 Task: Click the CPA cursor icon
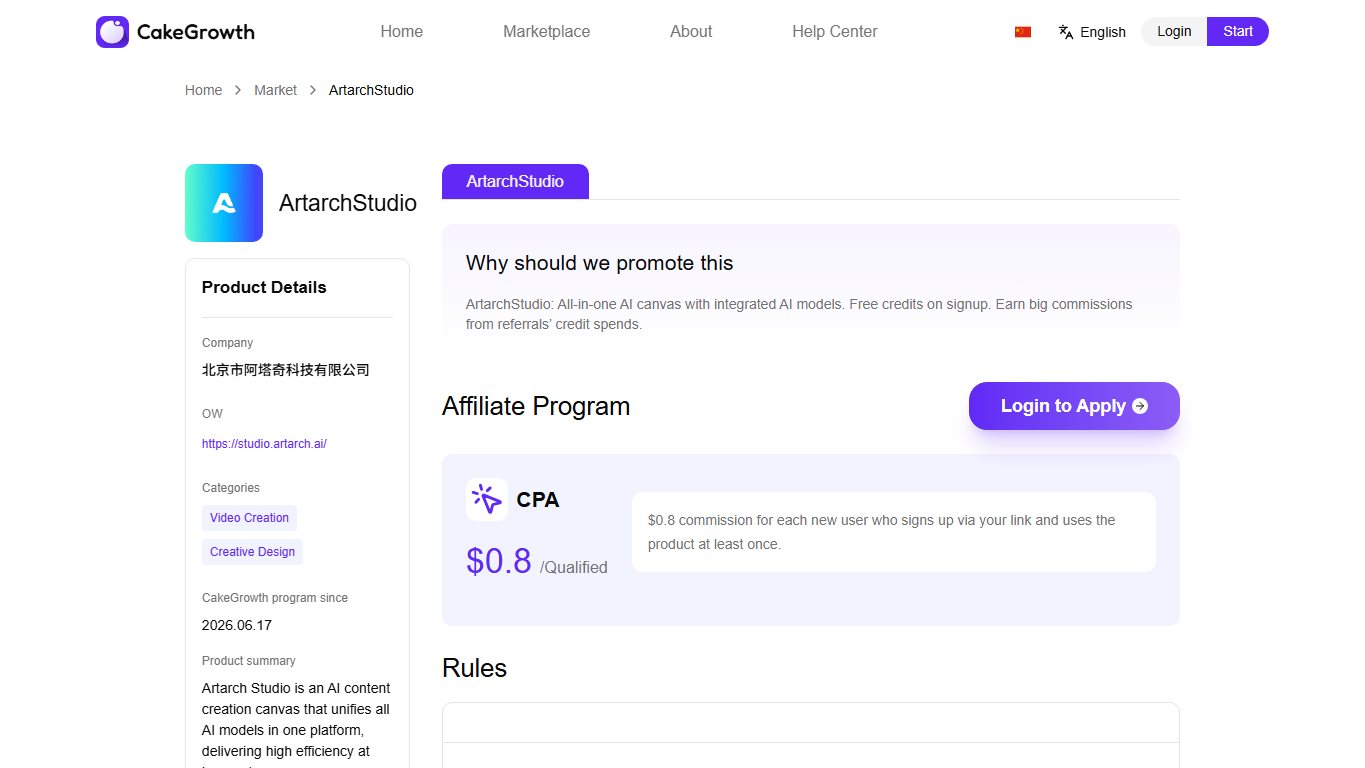[x=487, y=499]
